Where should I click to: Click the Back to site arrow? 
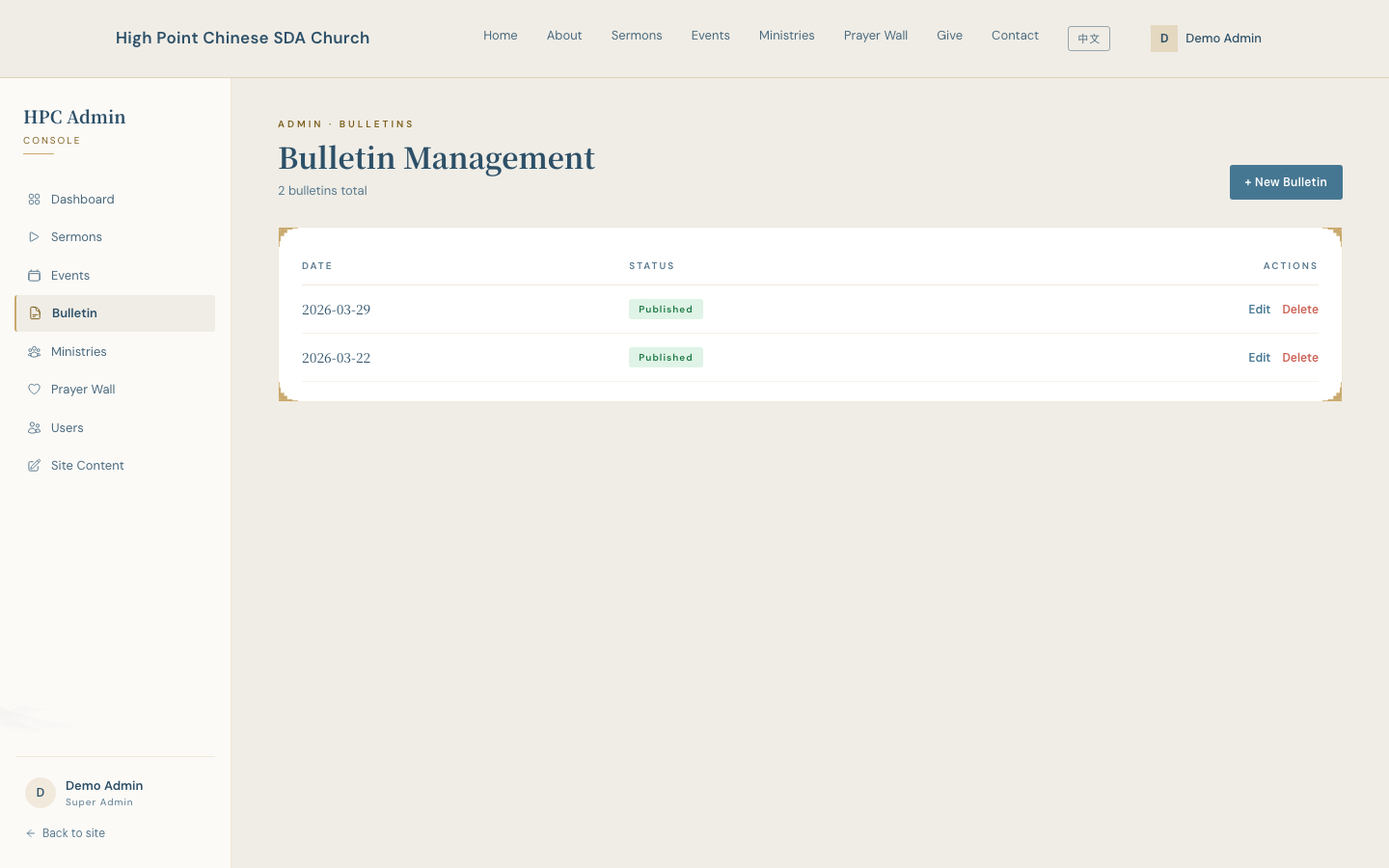[x=31, y=833]
